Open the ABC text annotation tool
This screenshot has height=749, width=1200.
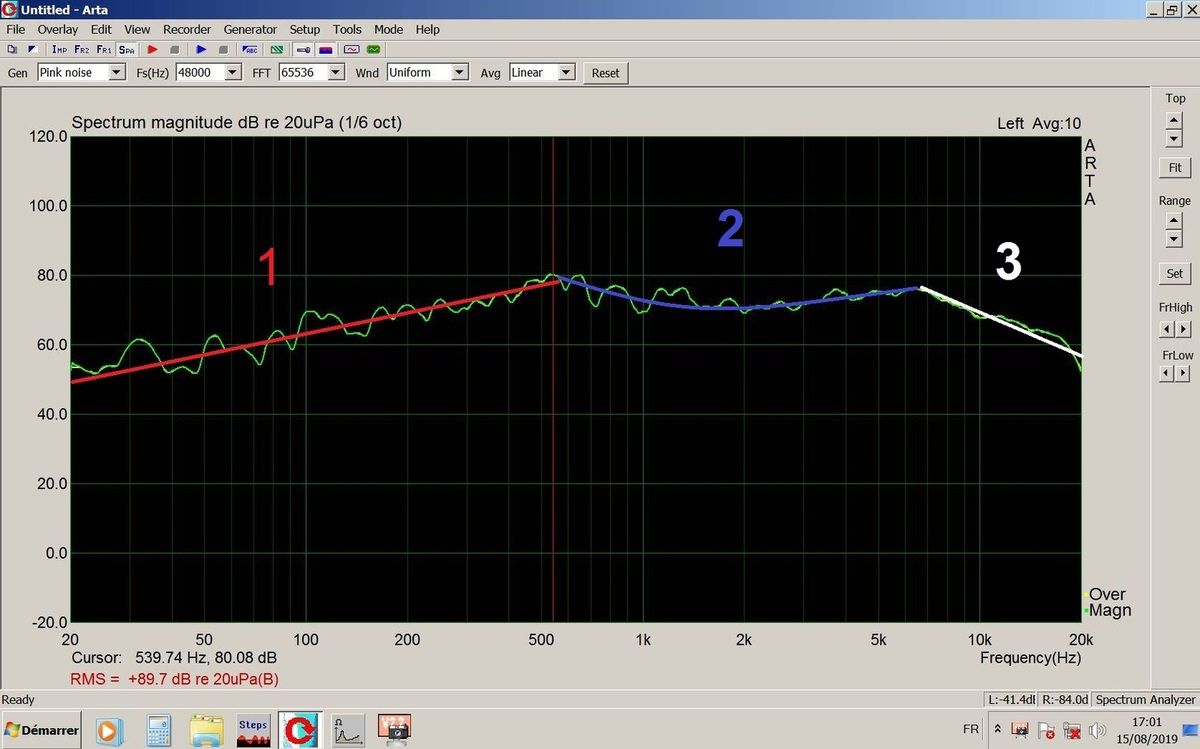pyautogui.click(x=251, y=49)
